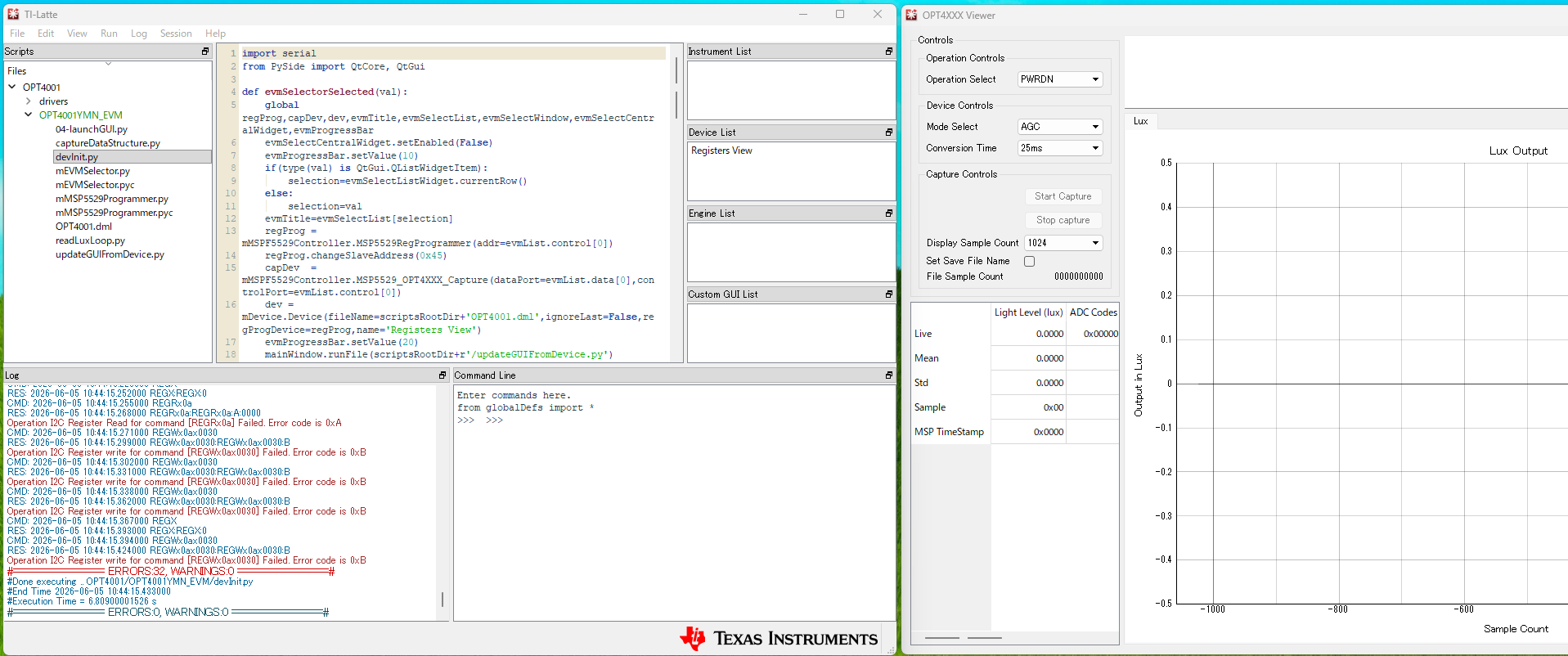Image resolution: width=1568 pixels, height=656 pixels.
Task: Open the File menu
Action: [x=17, y=34]
